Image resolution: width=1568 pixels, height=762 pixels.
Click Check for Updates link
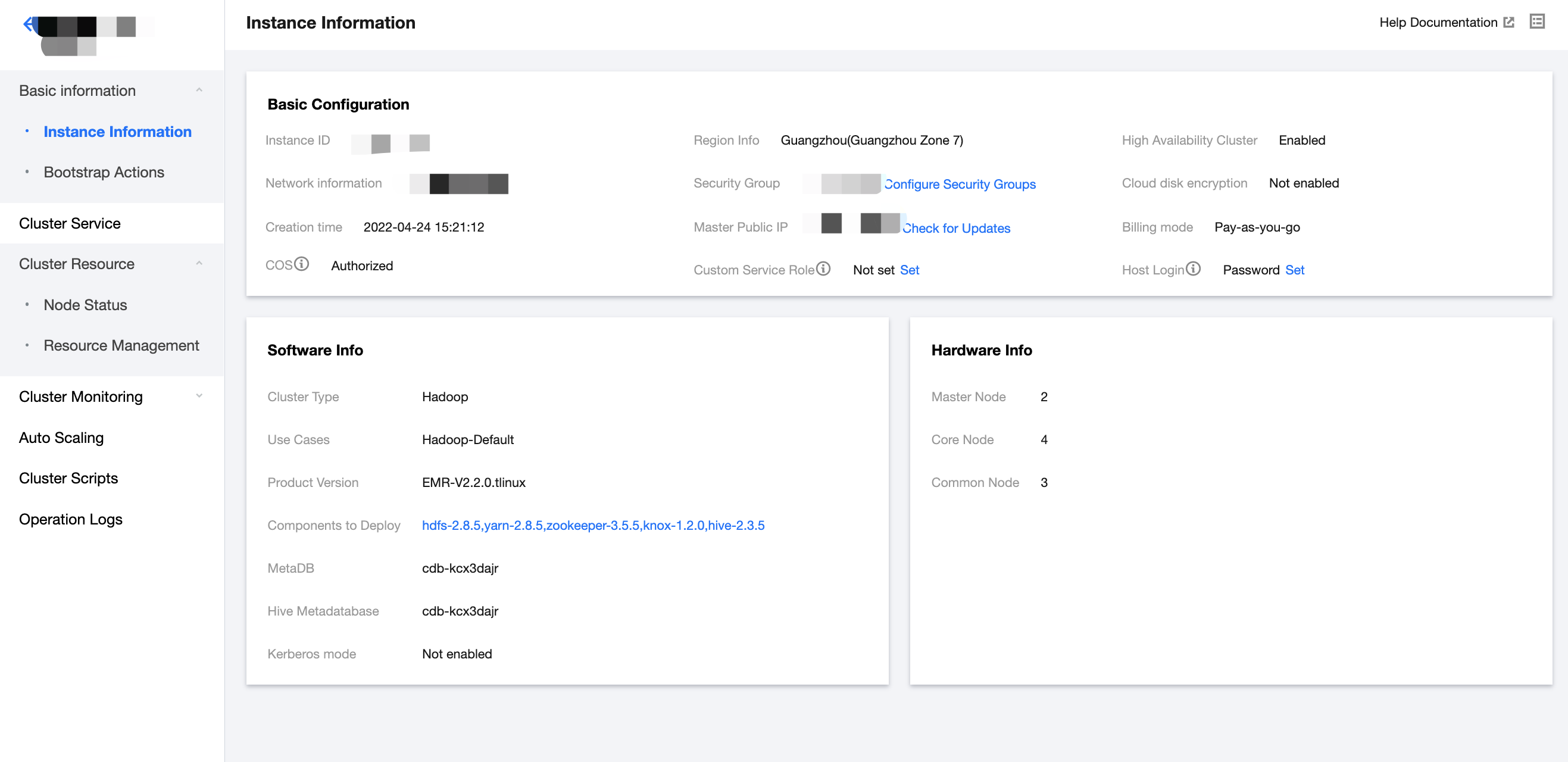(x=956, y=227)
